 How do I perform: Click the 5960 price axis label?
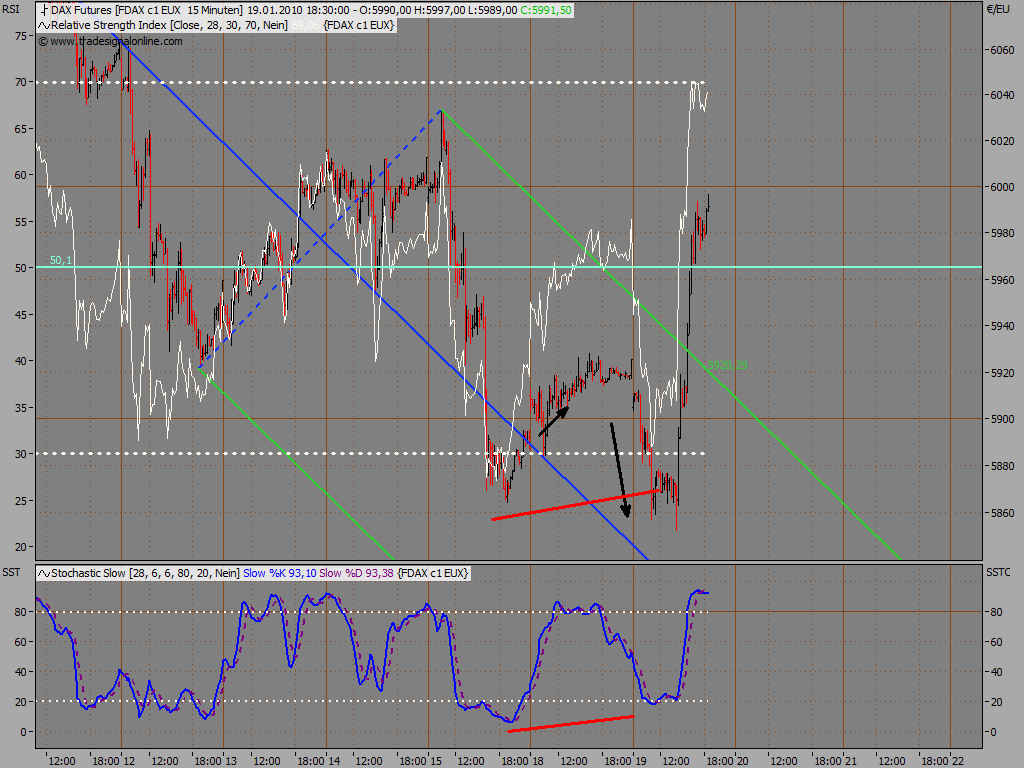pos(1001,280)
